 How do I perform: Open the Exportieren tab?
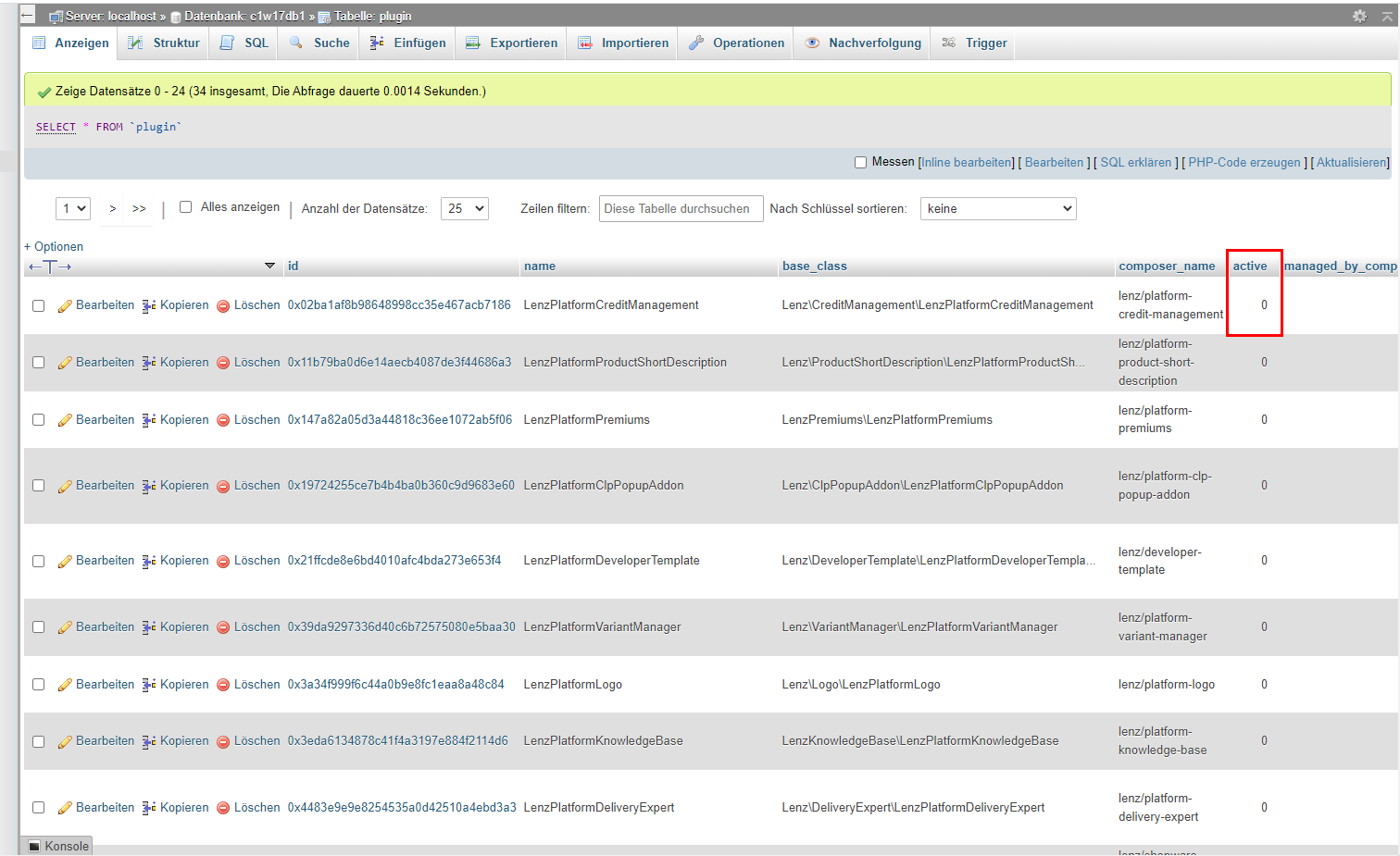[x=512, y=43]
